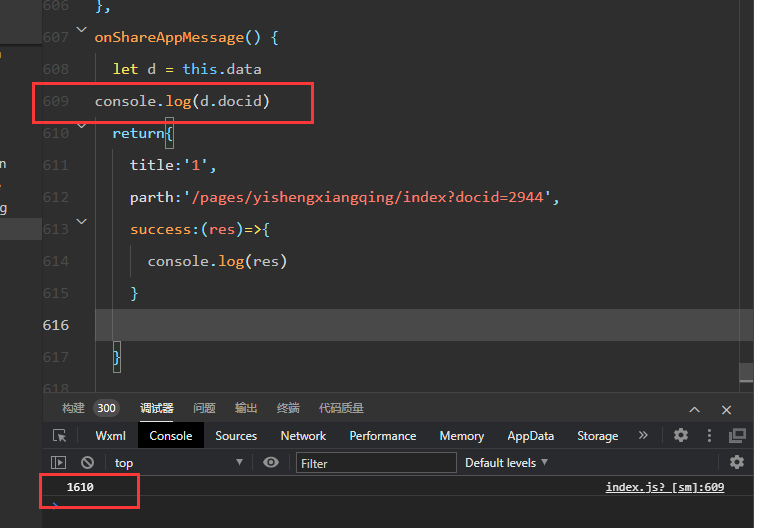This screenshot has height=528, width=762.
Task: Show more DevTools tabs chevron
Action: pyautogui.click(x=643, y=435)
